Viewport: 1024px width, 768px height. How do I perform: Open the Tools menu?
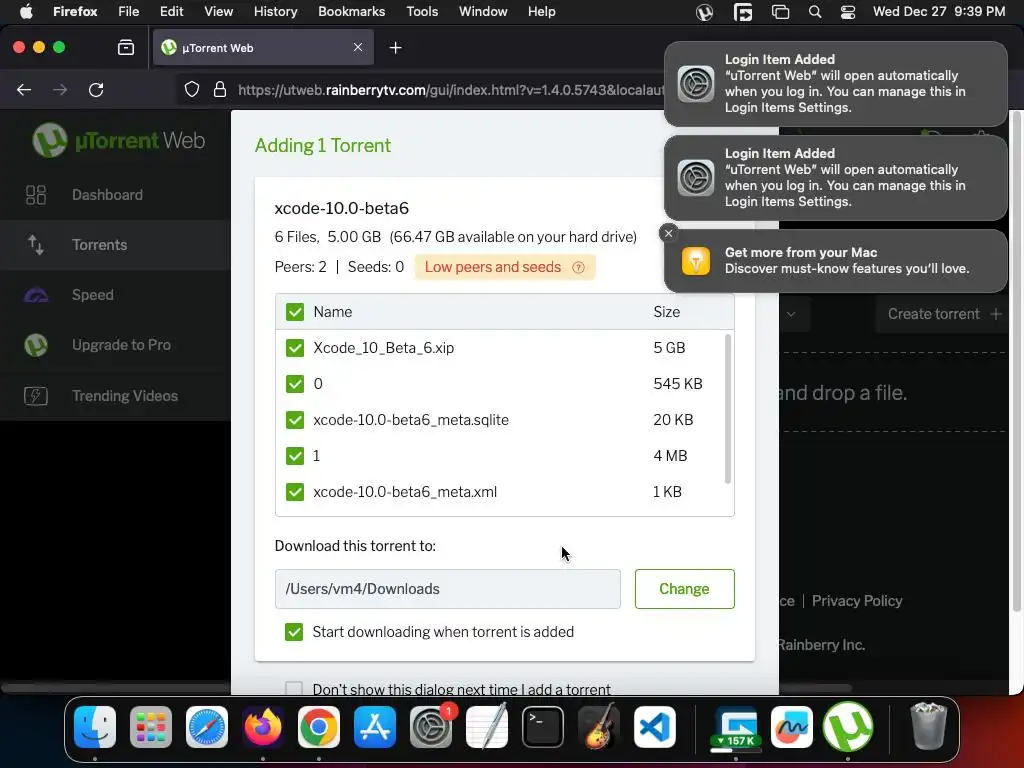coord(422,11)
